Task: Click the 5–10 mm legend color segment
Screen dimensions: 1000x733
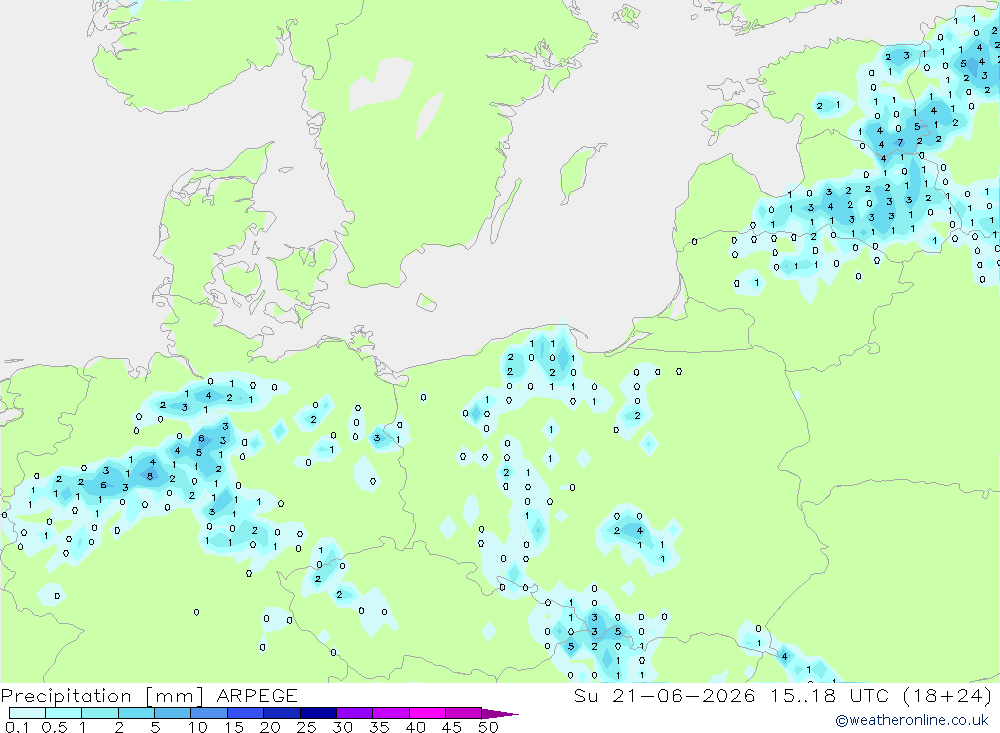Action: (x=173, y=713)
